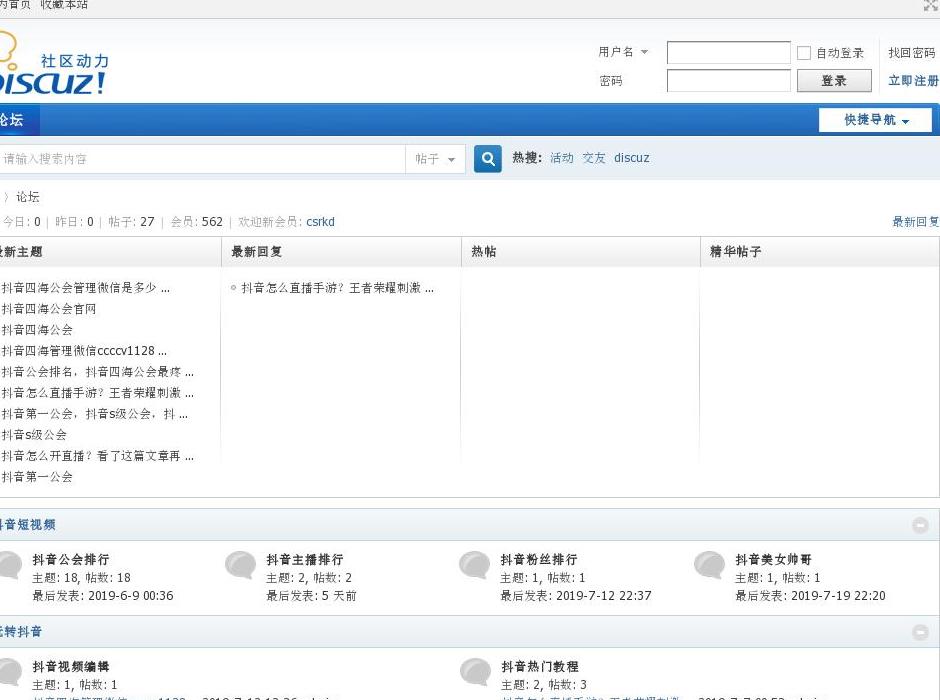Open topic 抖音四海公会官网
This screenshot has height=700, width=940.
[49, 309]
